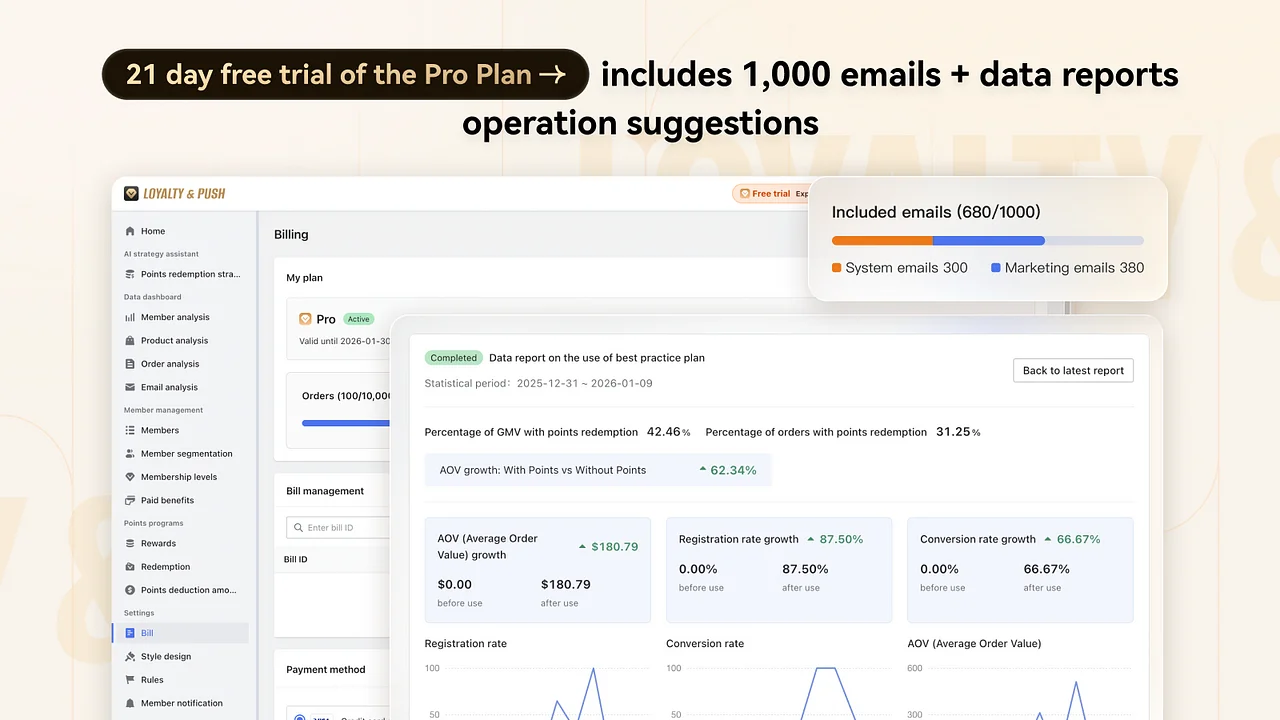The image size is (1280, 720).
Task: Select the Email analysis envelope icon
Action: pyautogui.click(x=130, y=387)
